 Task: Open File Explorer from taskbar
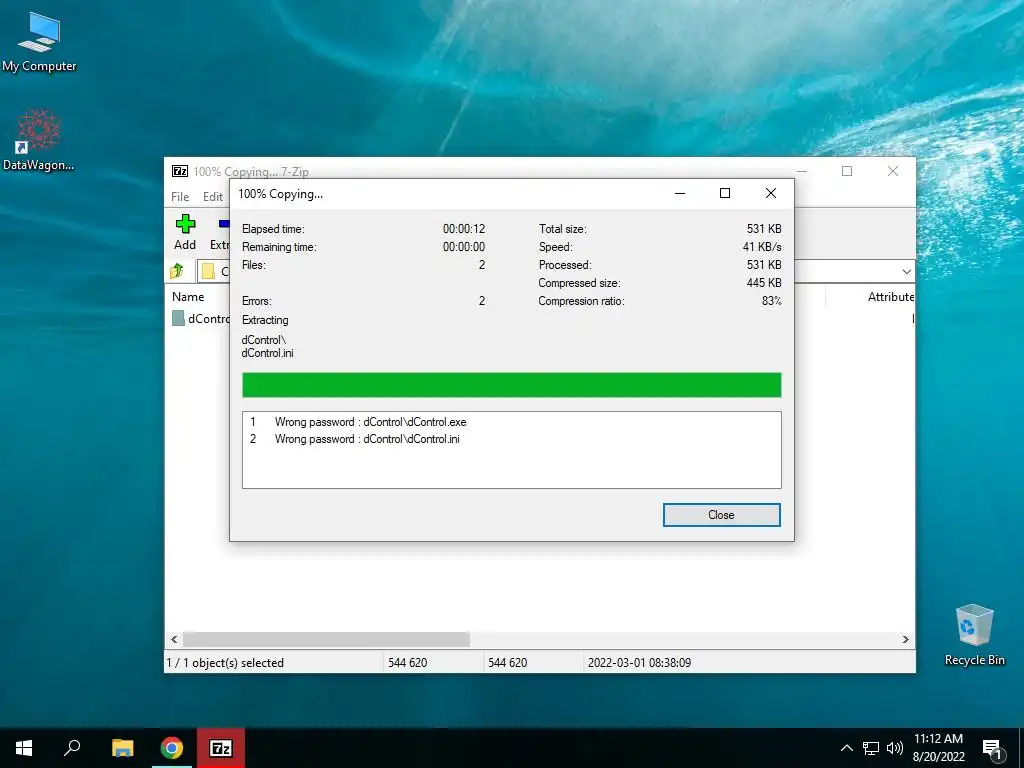pos(123,748)
